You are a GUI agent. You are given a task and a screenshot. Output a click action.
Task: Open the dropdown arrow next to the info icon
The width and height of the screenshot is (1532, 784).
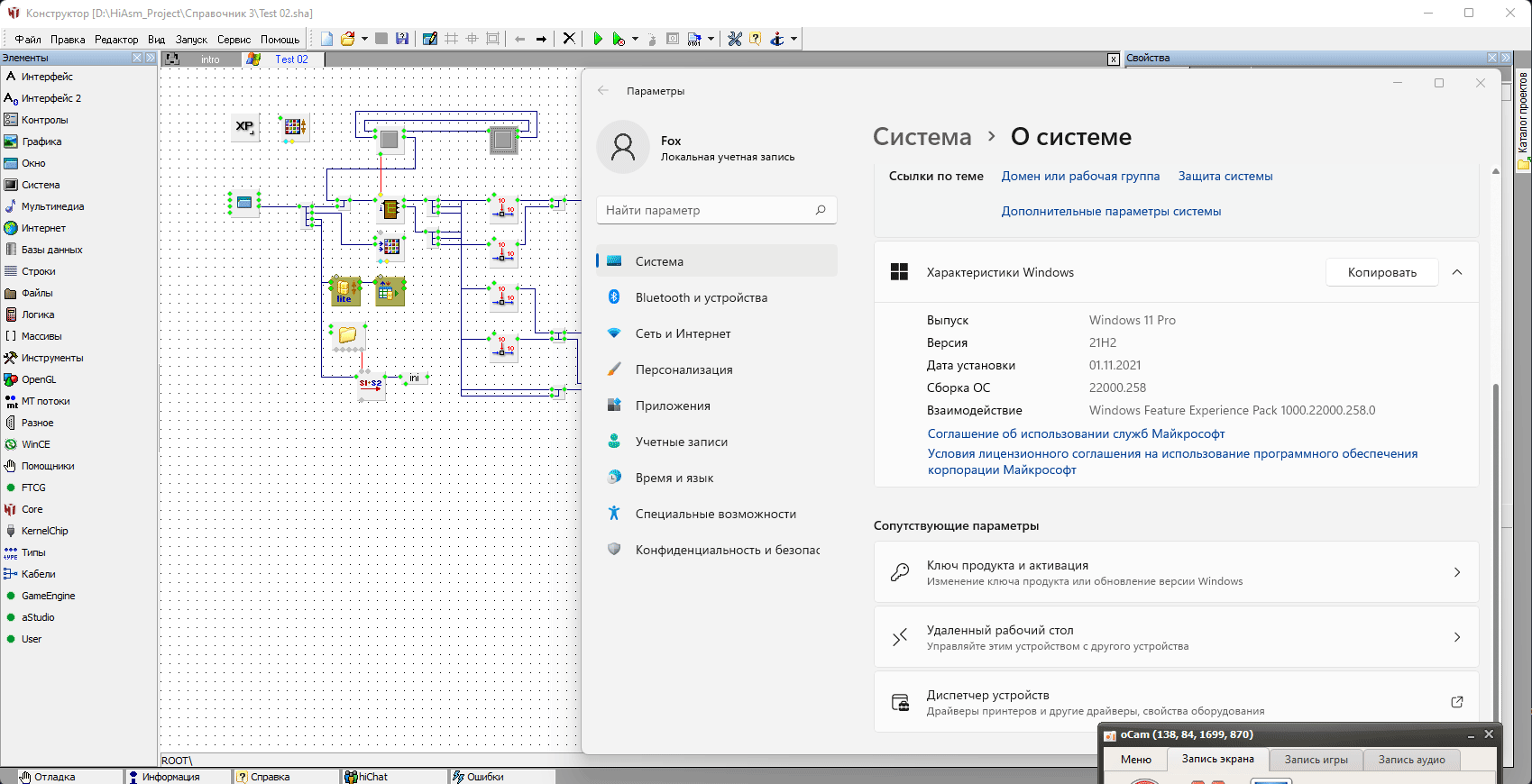coord(794,39)
